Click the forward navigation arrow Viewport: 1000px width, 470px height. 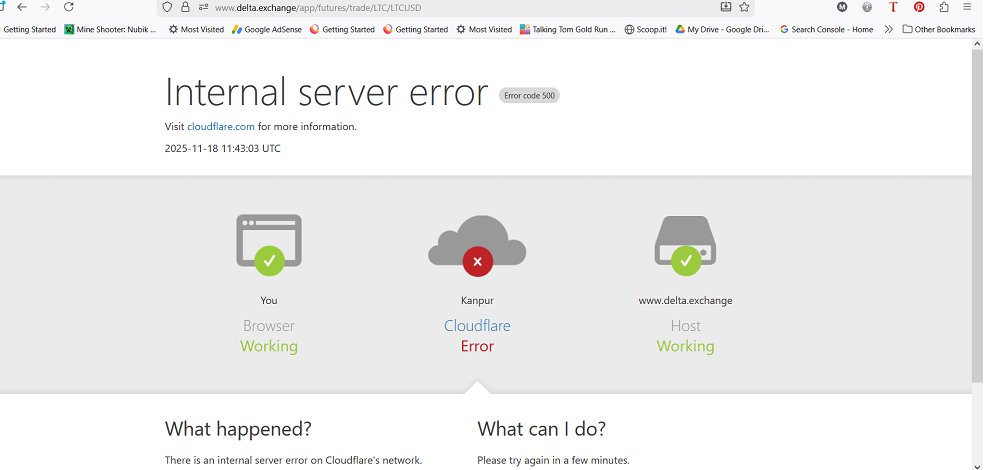(x=45, y=7)
